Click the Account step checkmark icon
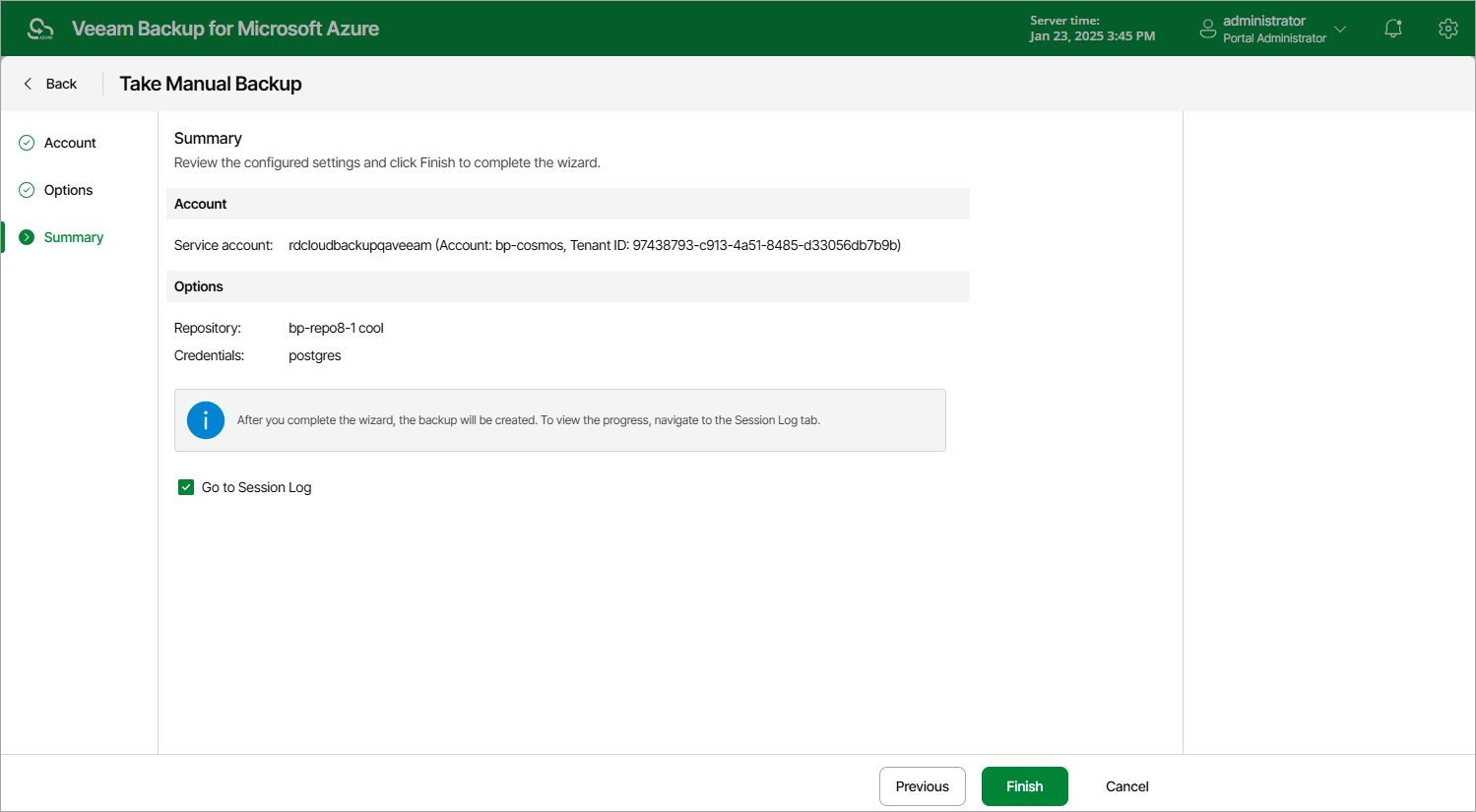This screenshot has height=812, width=1476. coord(27,143)
